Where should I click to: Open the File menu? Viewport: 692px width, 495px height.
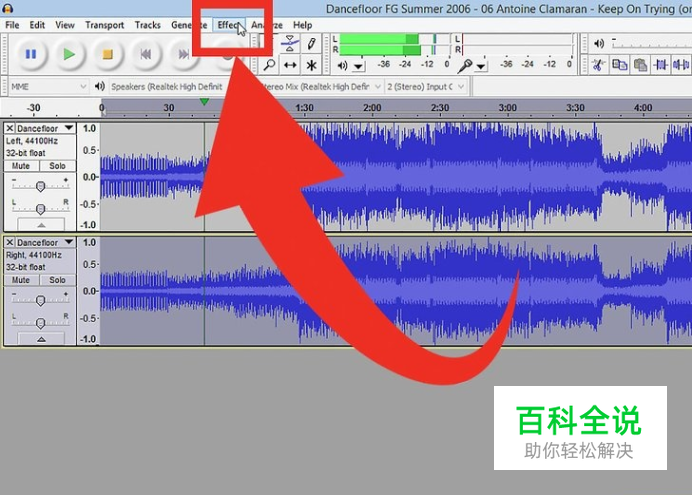pos(12,25)
